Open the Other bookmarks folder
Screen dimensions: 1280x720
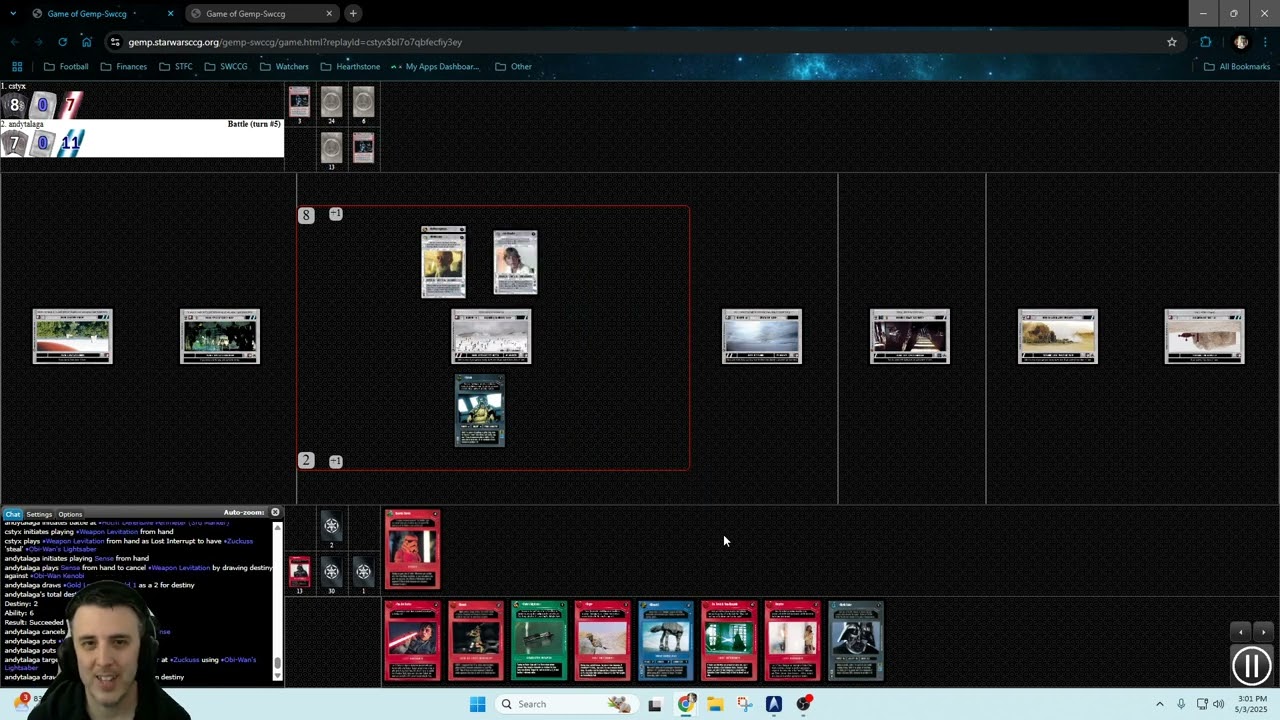[513, 67]
